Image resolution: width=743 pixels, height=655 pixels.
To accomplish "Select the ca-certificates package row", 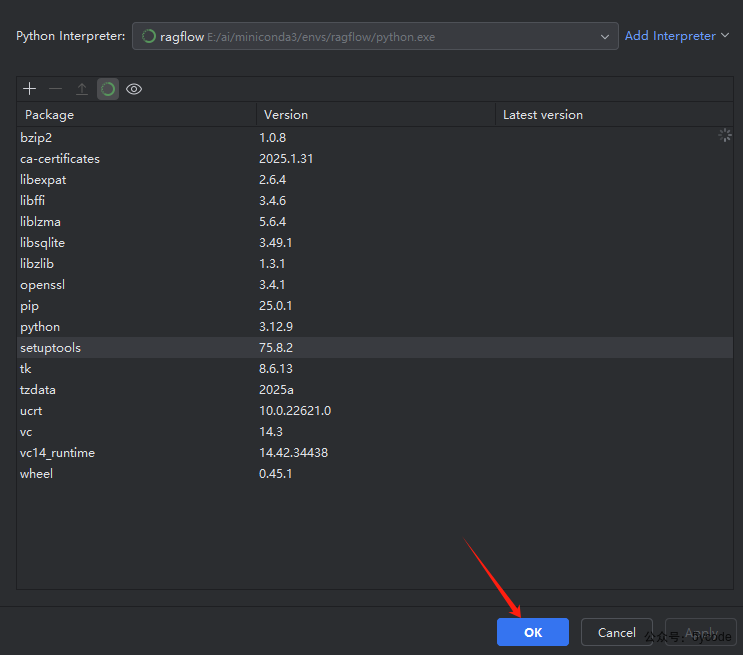I will pyautogui.click(x=375, y=158).
